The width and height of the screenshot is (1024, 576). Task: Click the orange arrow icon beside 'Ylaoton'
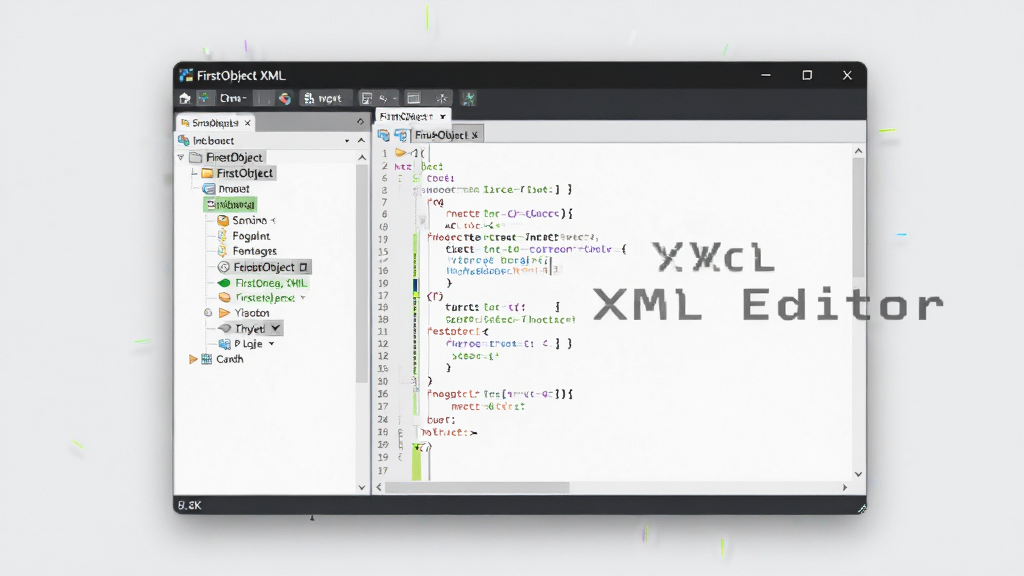(x=225, y=313)
